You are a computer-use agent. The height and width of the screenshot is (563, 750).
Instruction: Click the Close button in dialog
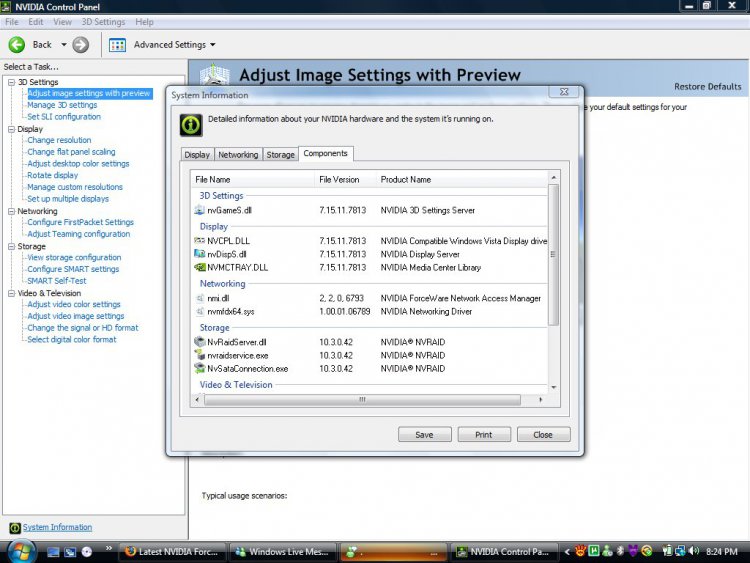point(543,434)
